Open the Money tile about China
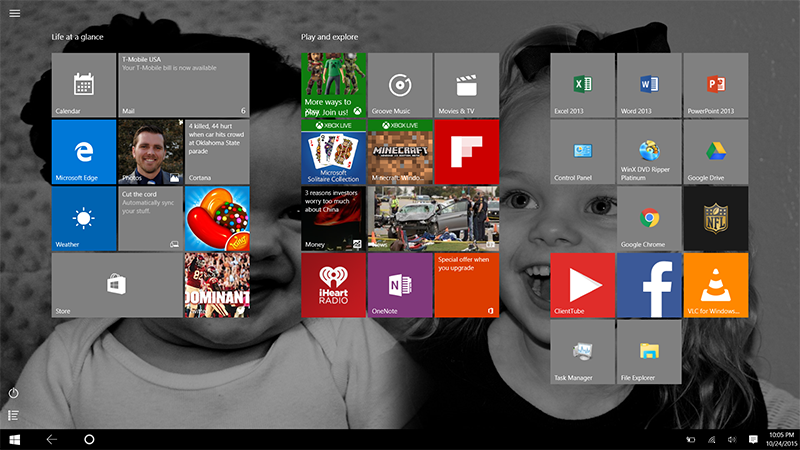Viewport: 800px width, 450px height. point(334,218)
